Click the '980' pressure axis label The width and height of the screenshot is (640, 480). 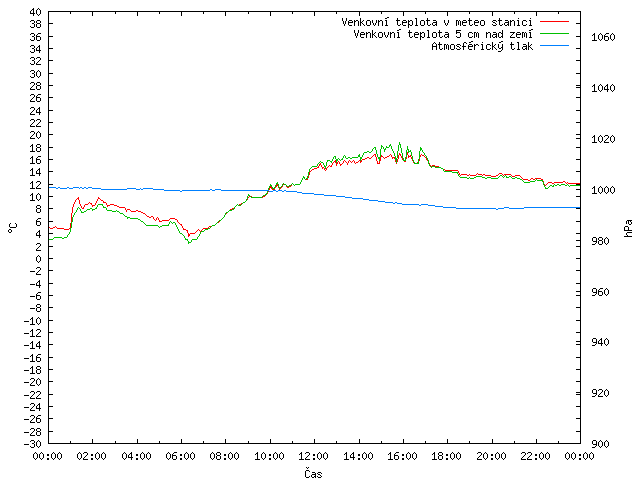pos(600,241)
